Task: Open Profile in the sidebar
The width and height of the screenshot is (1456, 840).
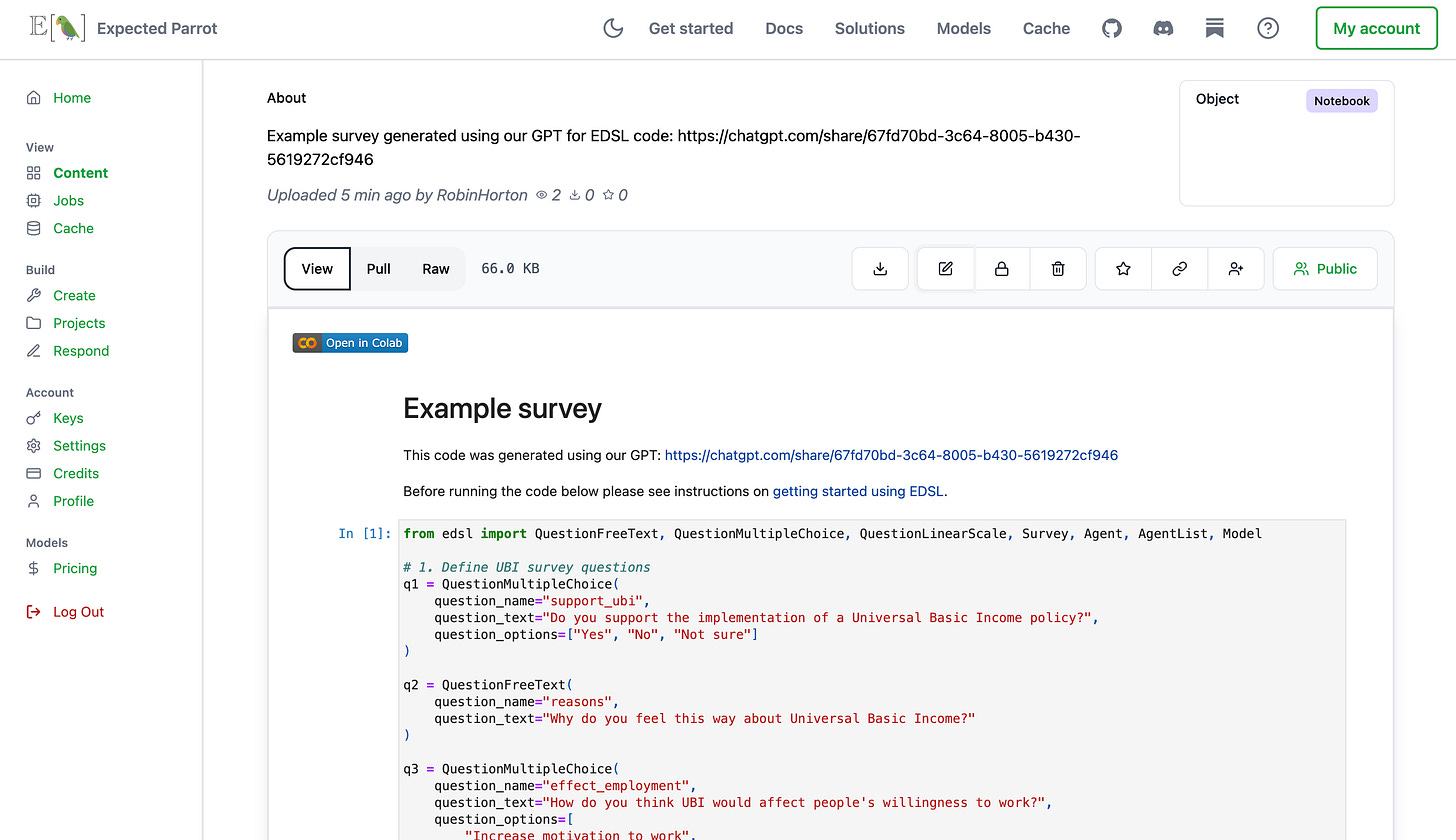Action: [x=74, y=502]
